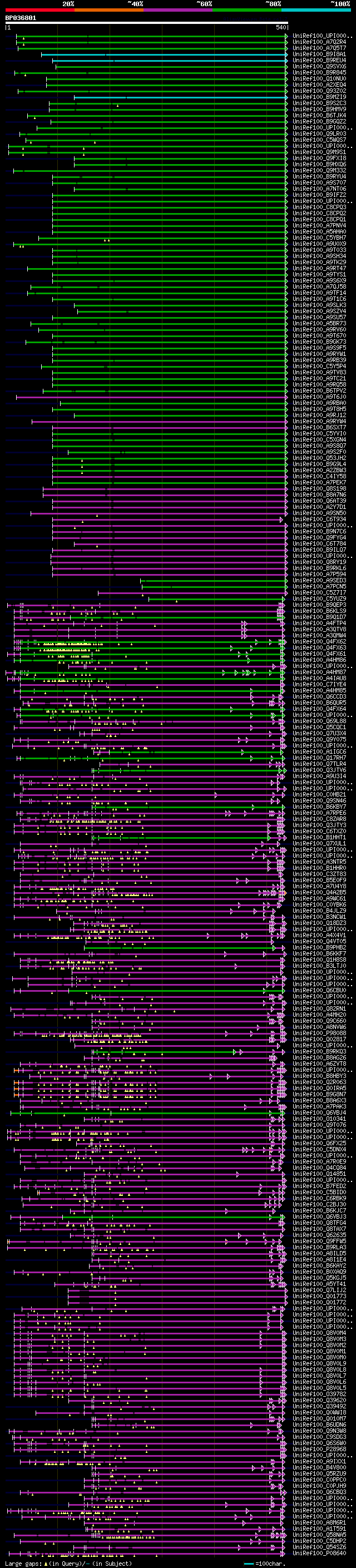Click the UniRef100_Q6AT39 hit name

coord(319,501)
